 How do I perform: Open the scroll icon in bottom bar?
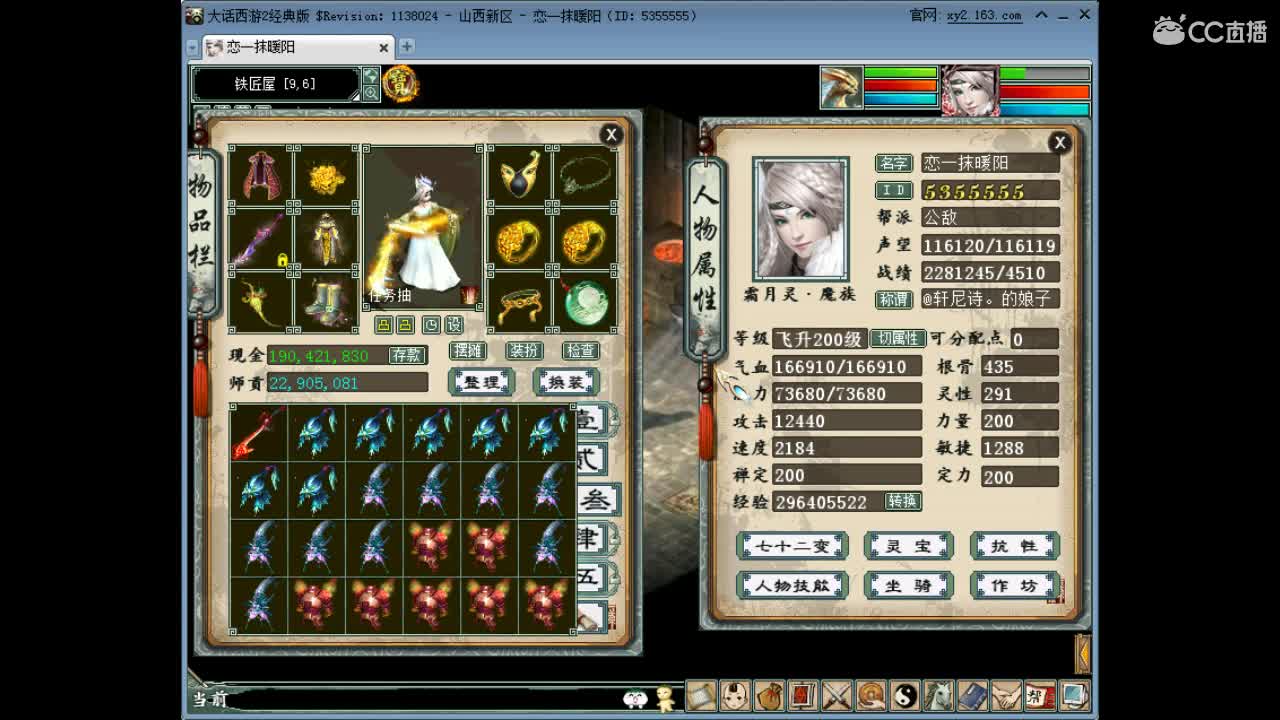700,694
